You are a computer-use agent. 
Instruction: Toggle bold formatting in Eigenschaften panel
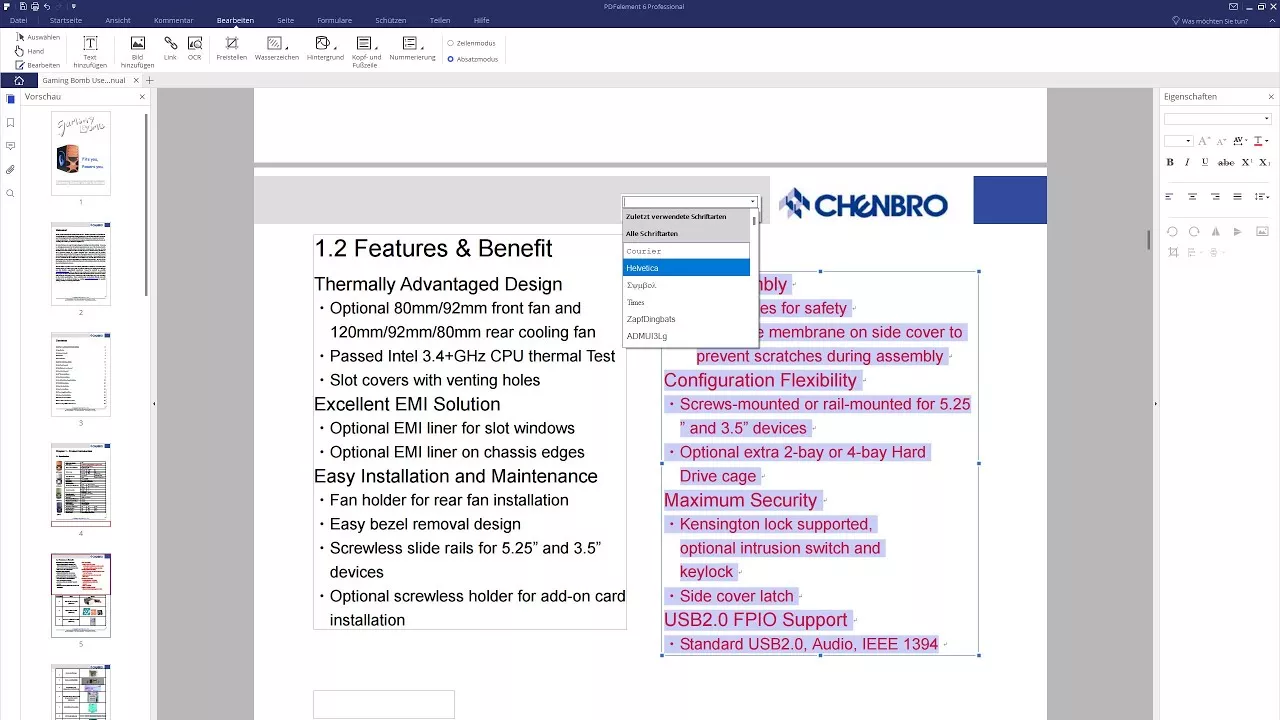tap(1170, 162)
